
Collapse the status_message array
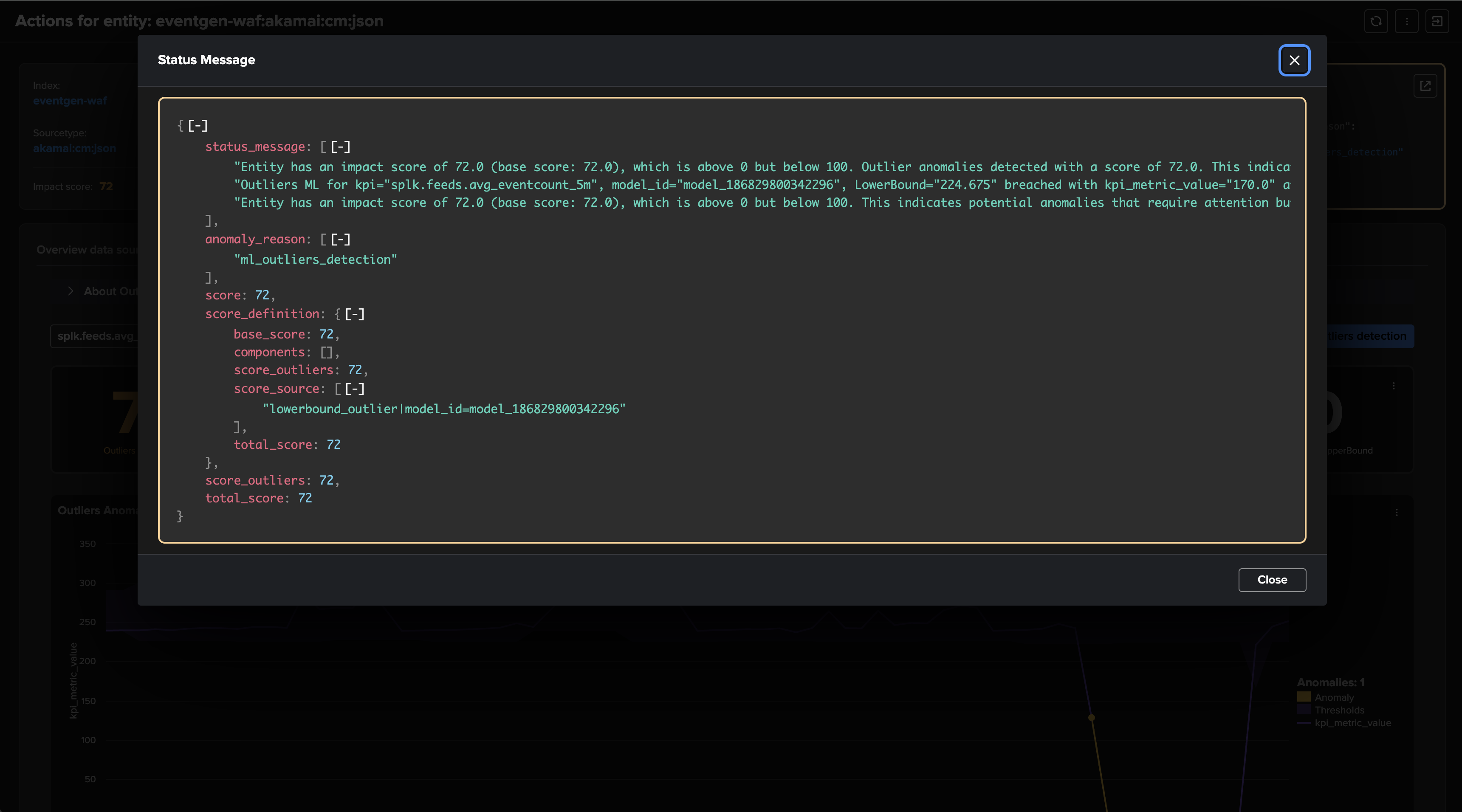[341, 147]
